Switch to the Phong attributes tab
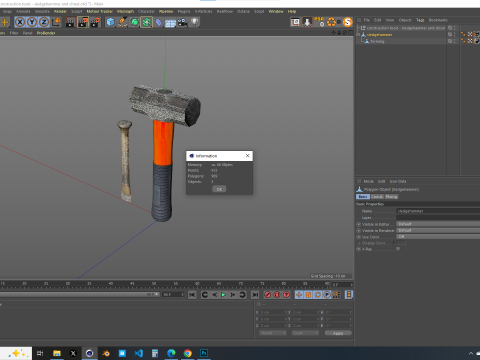480x360 pixels. click(391, 197)
